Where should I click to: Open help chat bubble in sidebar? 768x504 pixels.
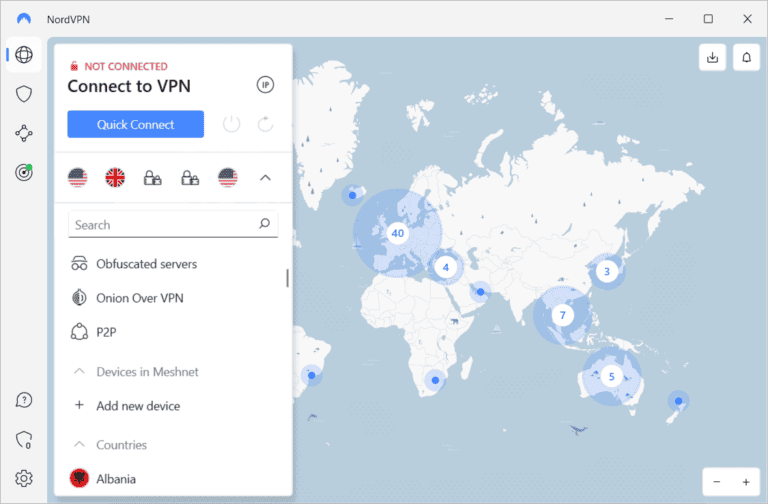click(x=24, y=400)
